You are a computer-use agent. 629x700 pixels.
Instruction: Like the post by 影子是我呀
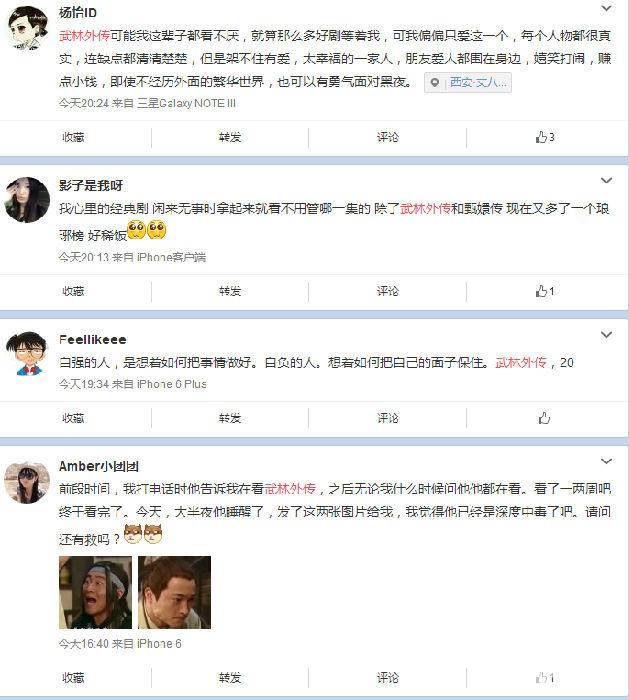(545, 291)
